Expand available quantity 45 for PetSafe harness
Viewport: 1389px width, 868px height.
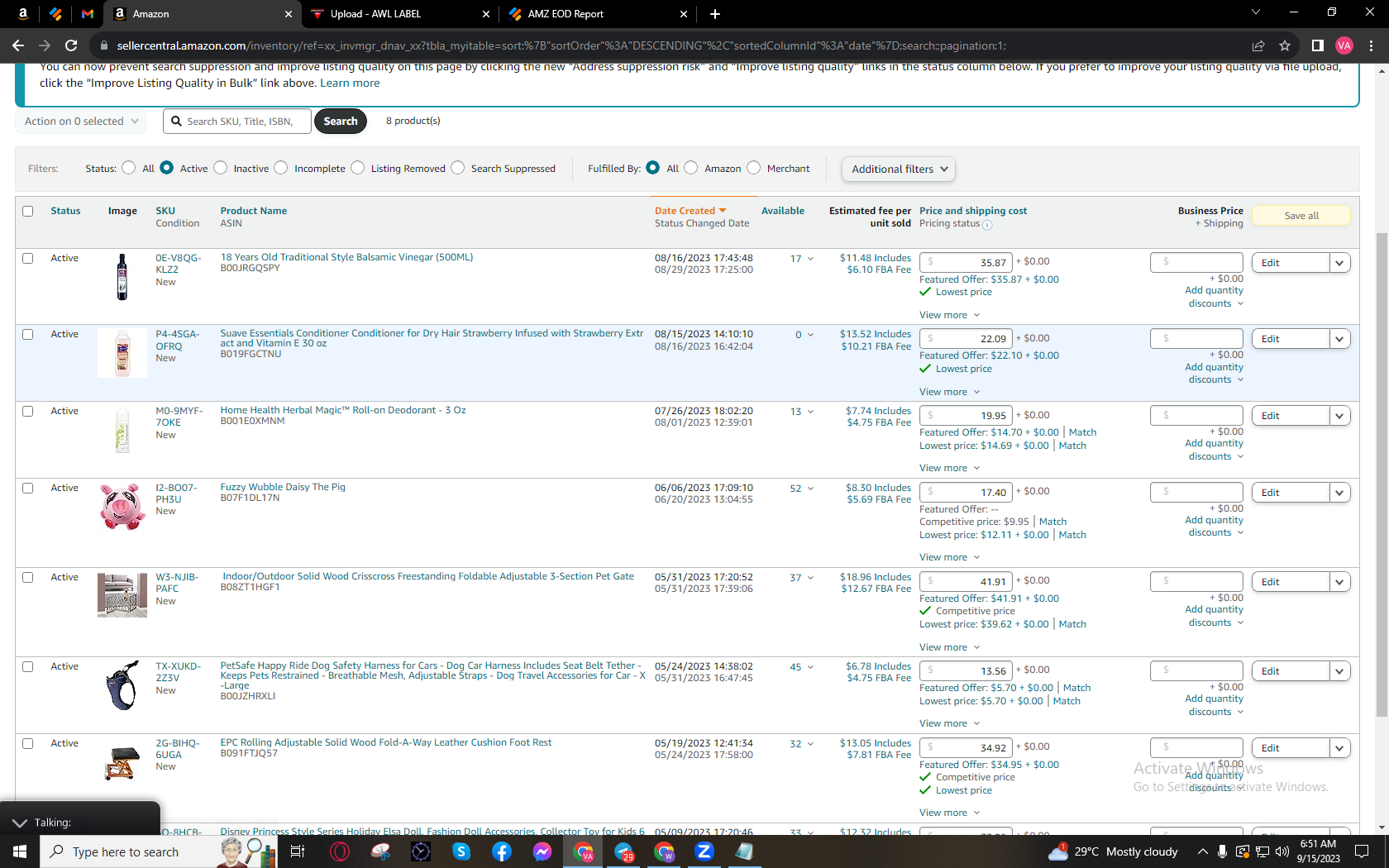(801, 667)
